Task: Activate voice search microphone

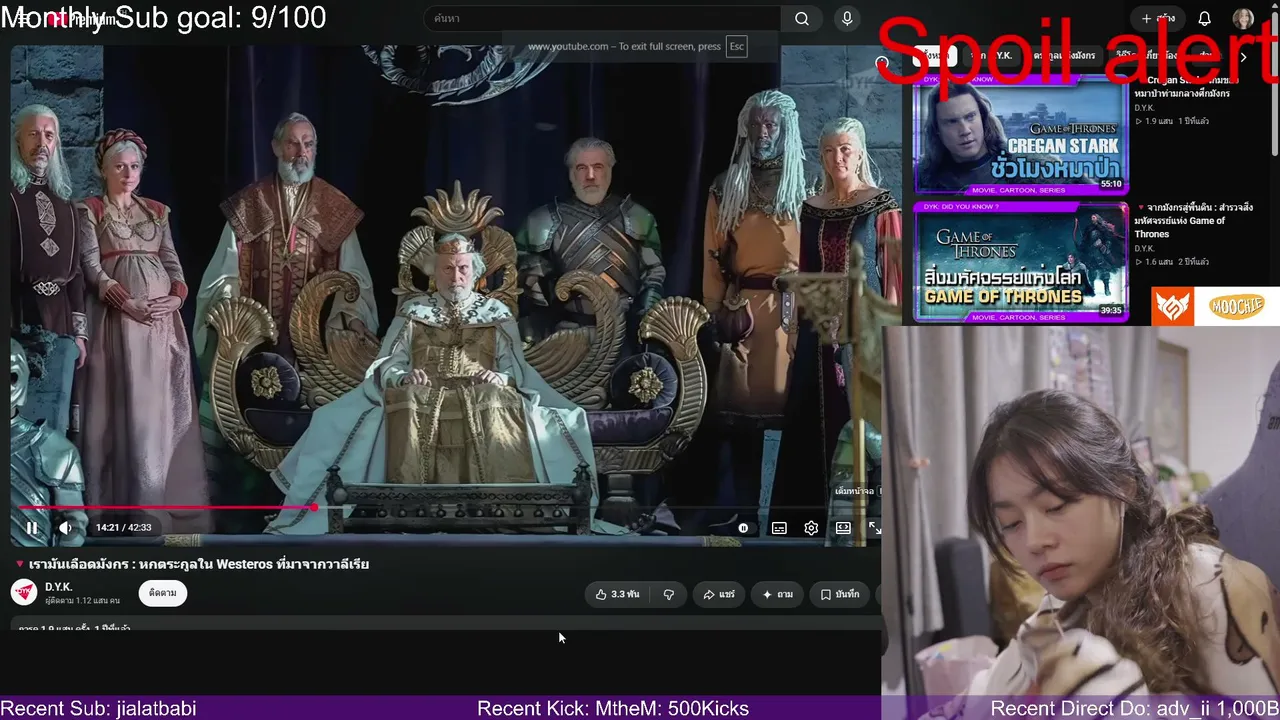Action: (x=847, y=19)
